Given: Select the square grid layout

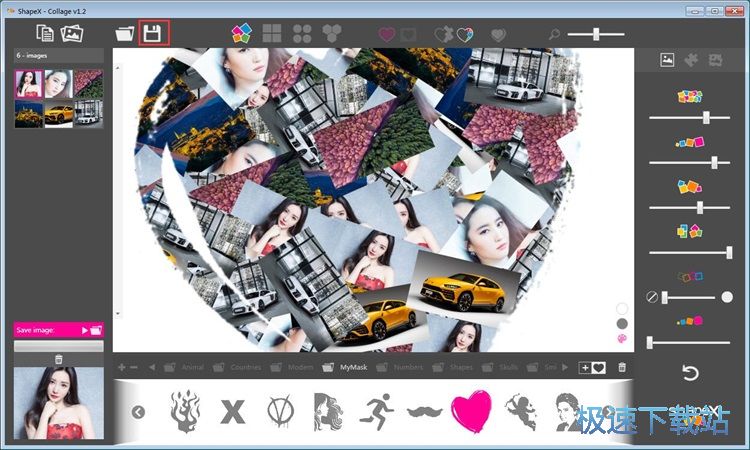Looking at the screenshot, I should click(272, 33).
